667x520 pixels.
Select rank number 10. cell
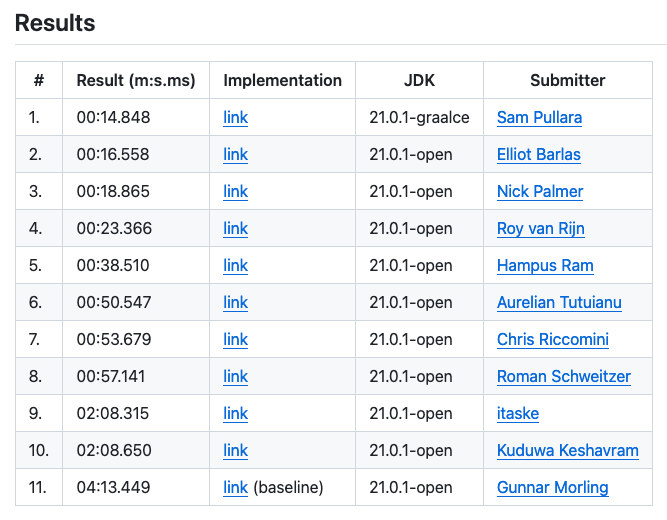tap(39, 451)
